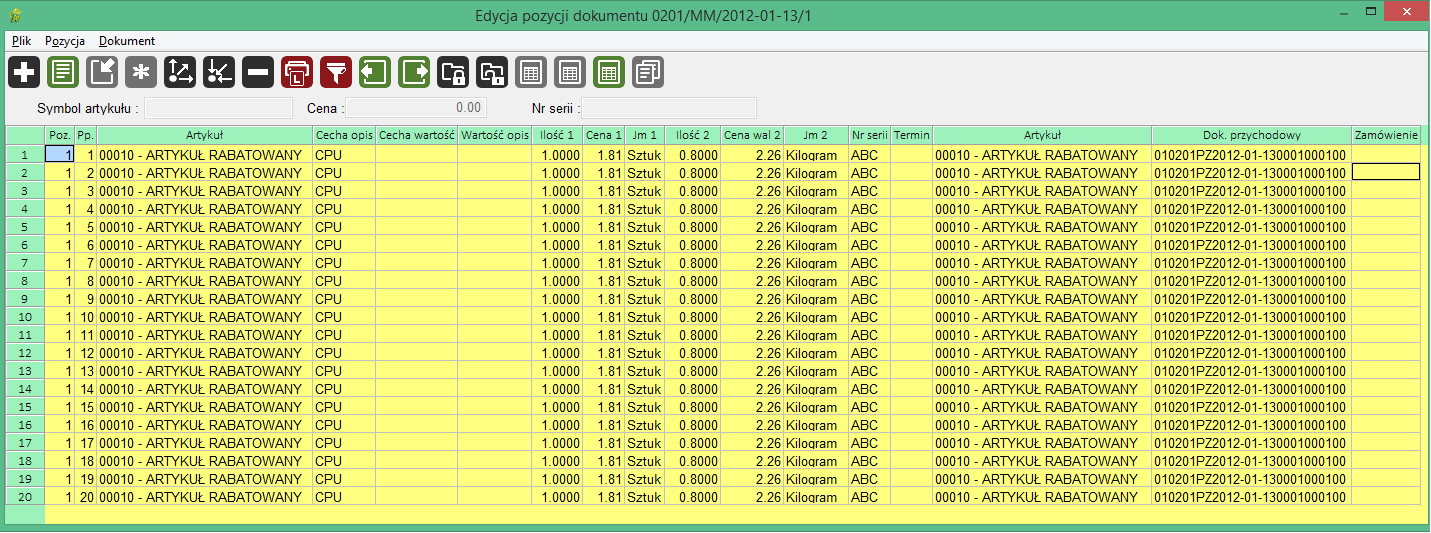Screen dimensions: 1431x533
Task: Click the green table grid icon
Action: coord(609,72)
